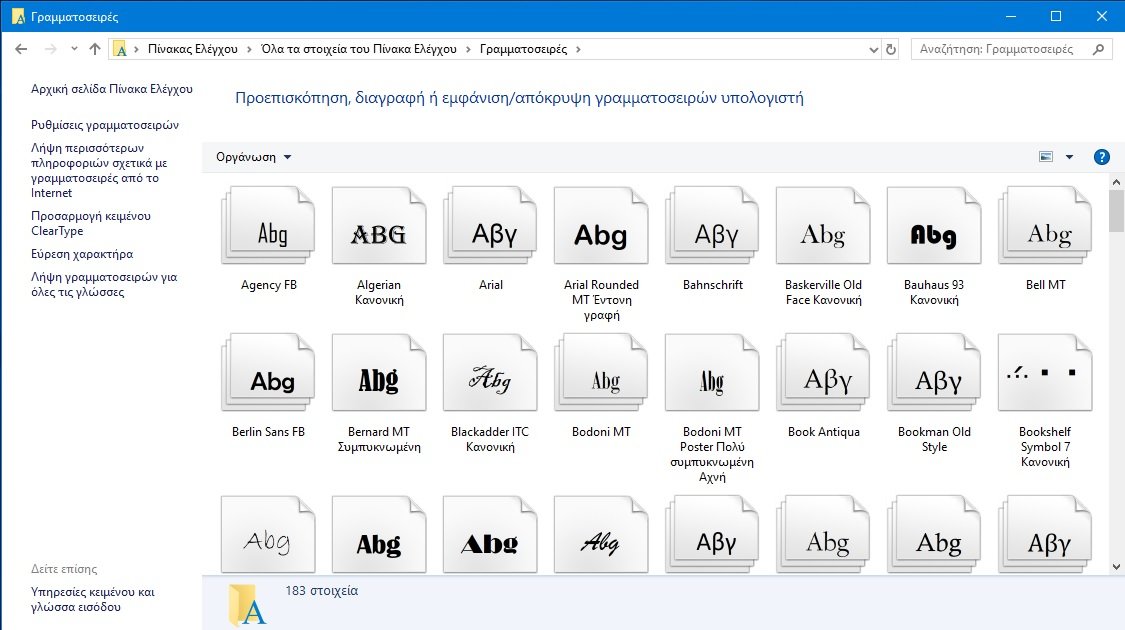1125x630 pixels.
Task: Click the scrollbar up arrow
Action: [x=1116, y=182]
